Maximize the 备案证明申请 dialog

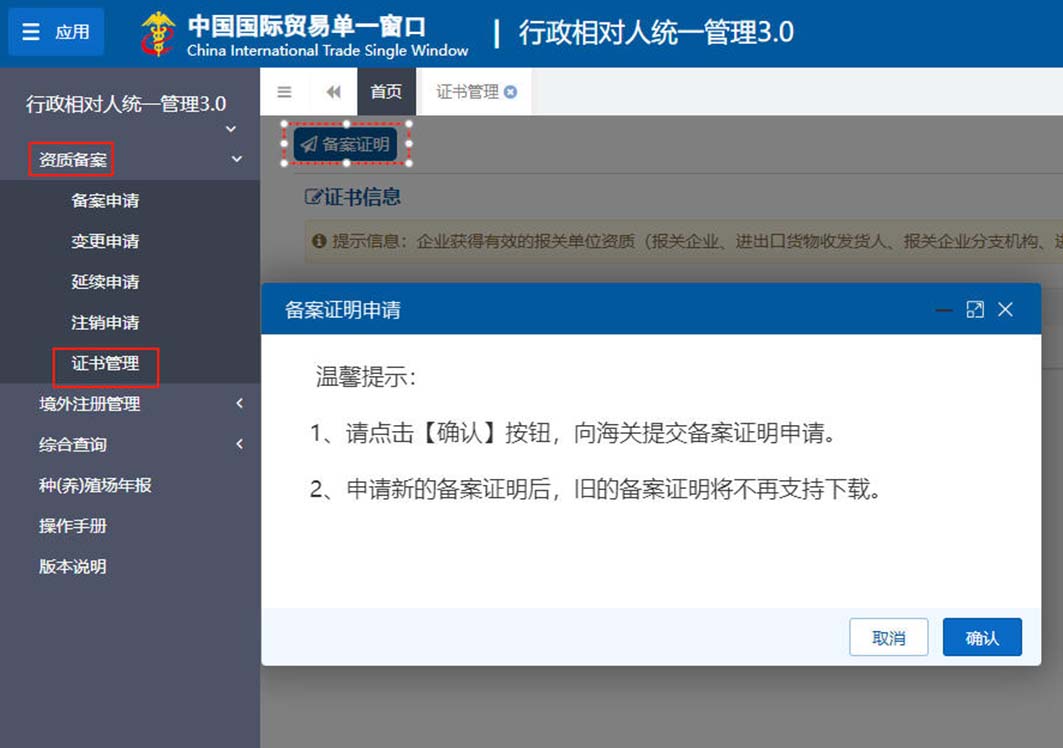point(975,309)
